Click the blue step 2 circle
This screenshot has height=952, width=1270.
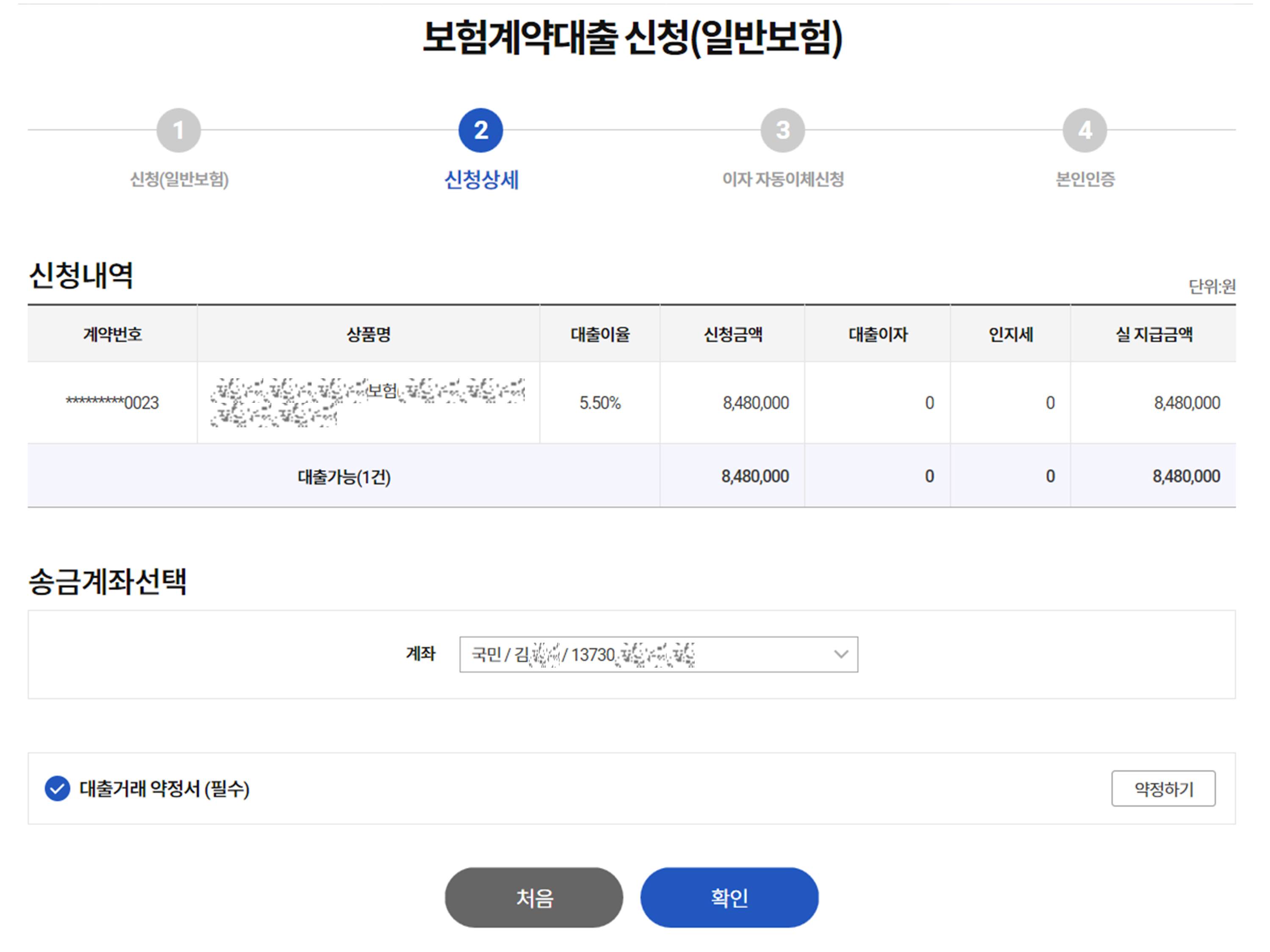480,130
